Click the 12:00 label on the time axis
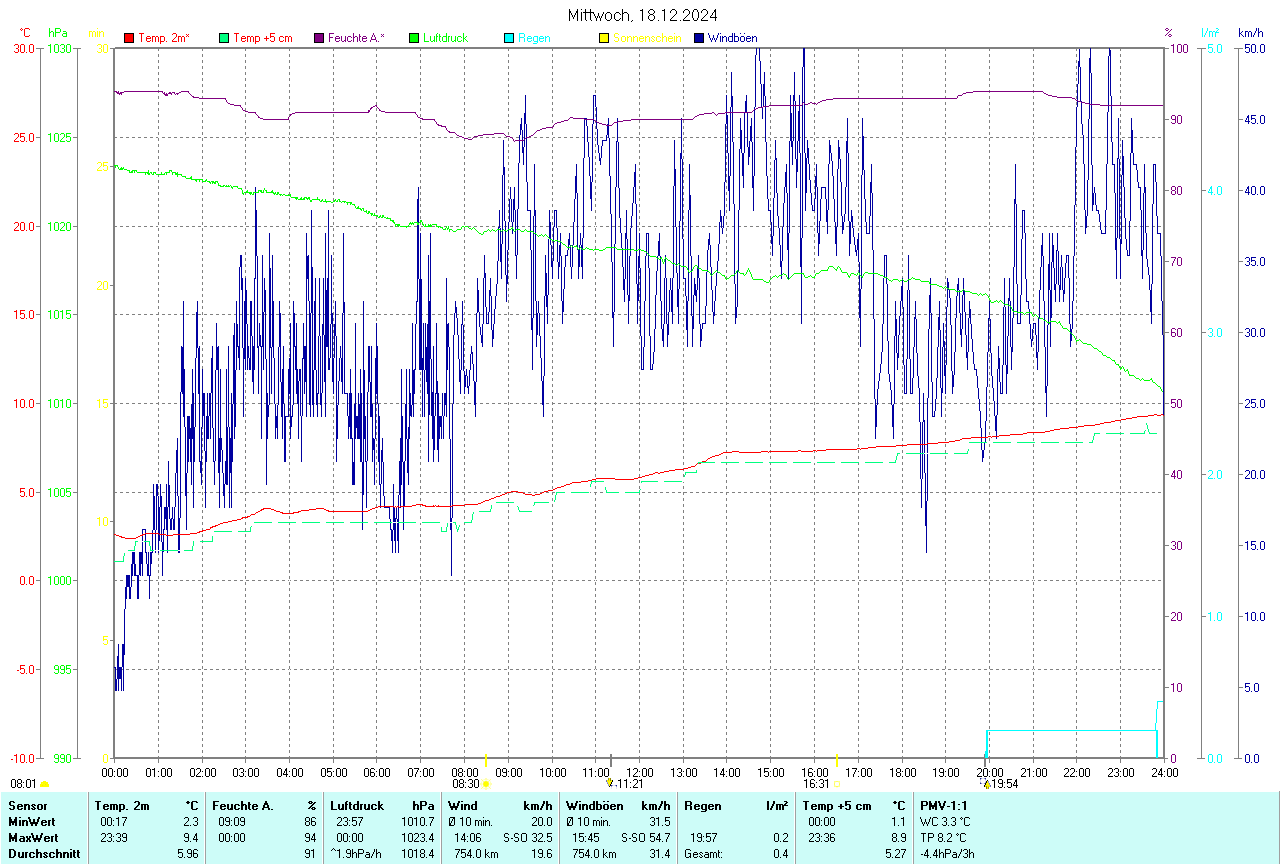 640,772
